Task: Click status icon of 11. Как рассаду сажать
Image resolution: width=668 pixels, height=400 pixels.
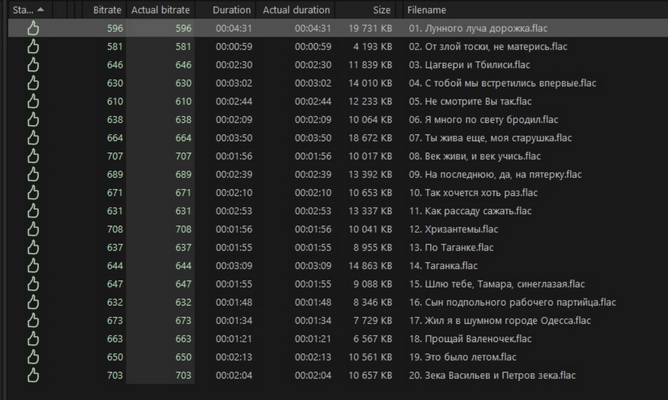Action: pyautogui.click(x=33, y=211)
